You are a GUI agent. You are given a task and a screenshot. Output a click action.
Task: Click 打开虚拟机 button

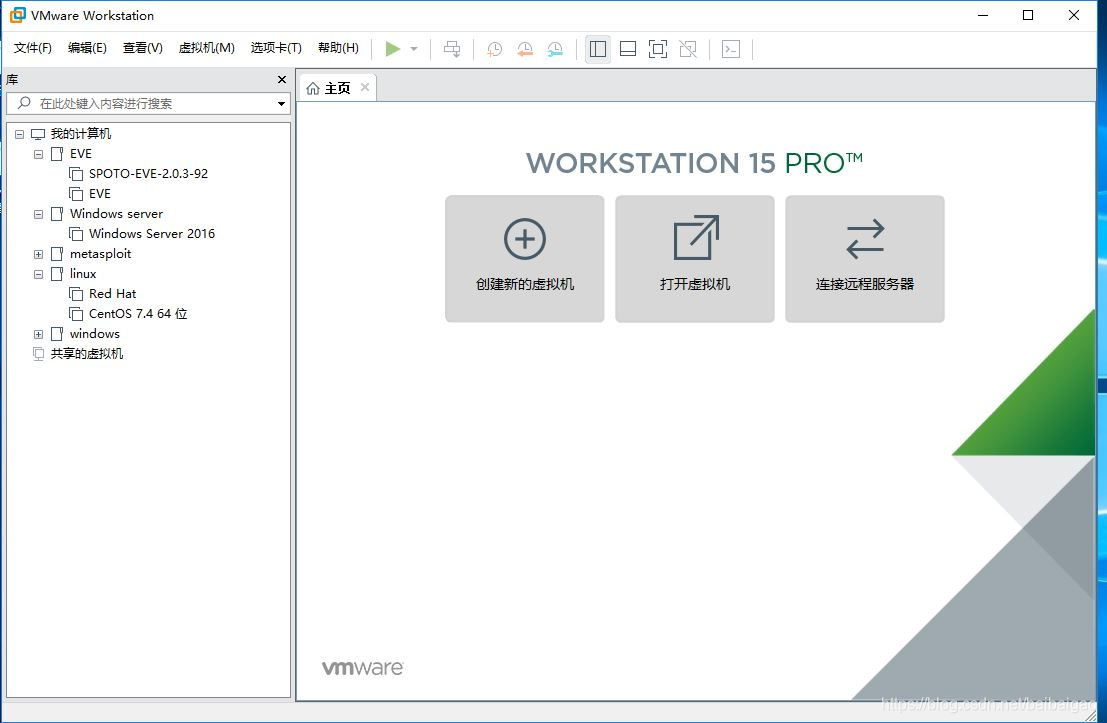tap(695, 258)
